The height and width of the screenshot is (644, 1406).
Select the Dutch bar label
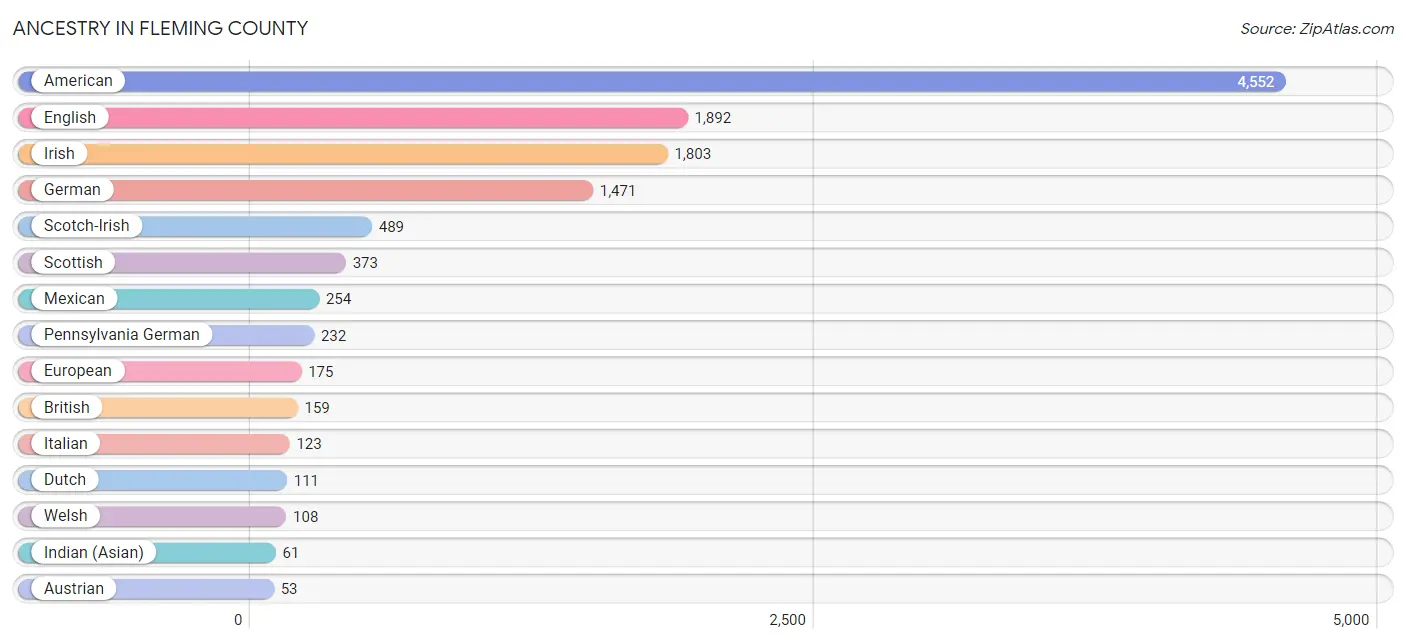coord(64,480)
